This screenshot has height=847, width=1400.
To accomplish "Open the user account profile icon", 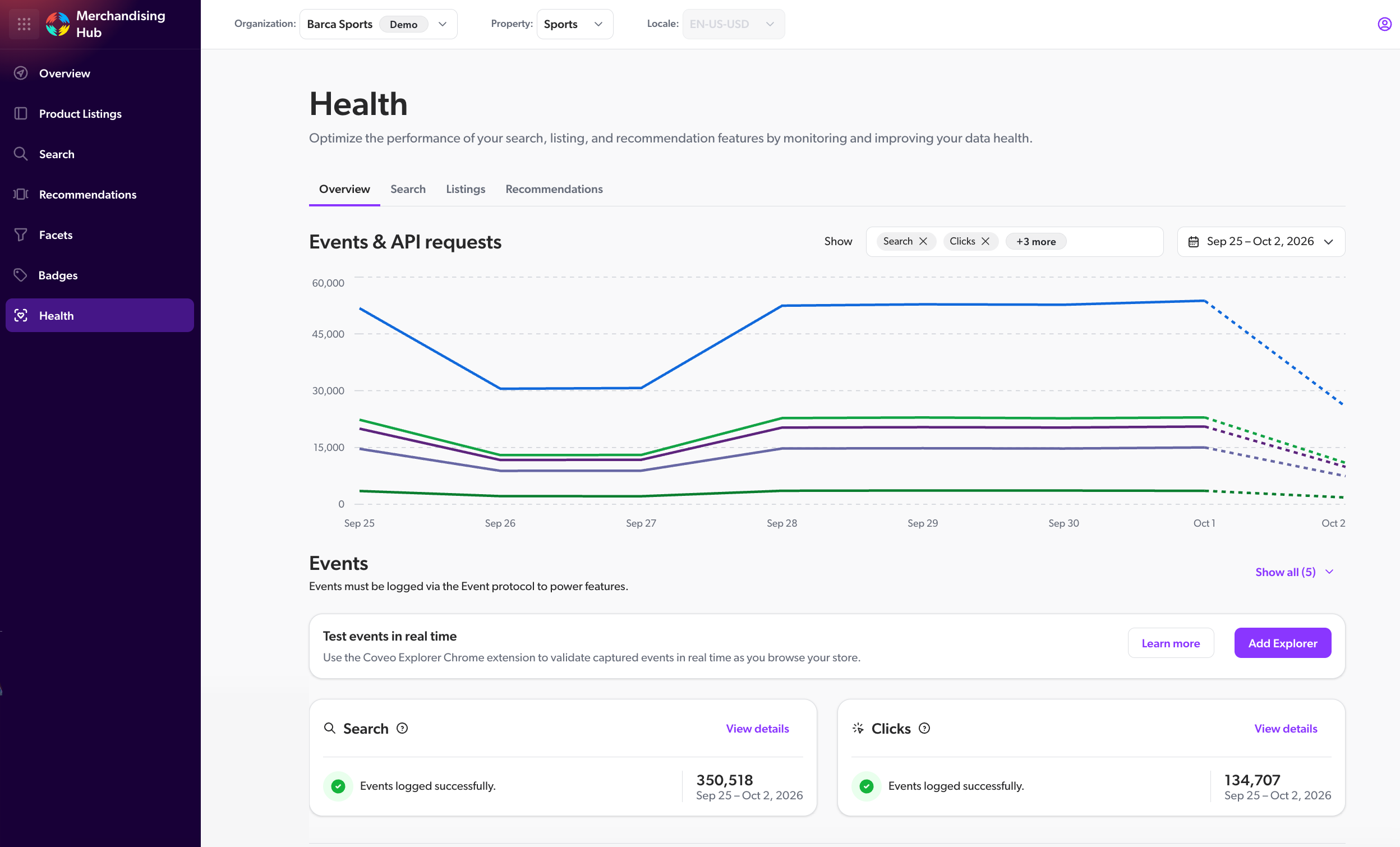I will (1384, 24).
